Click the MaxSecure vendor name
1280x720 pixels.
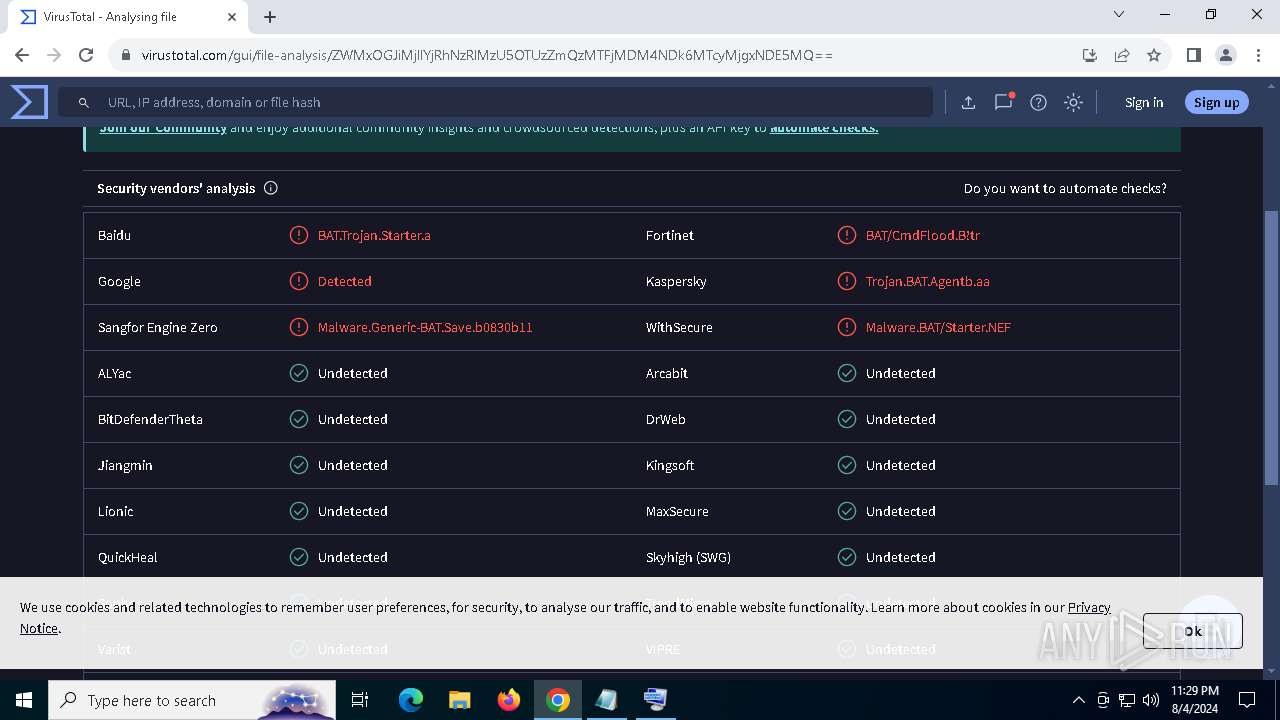pos(677,511)
